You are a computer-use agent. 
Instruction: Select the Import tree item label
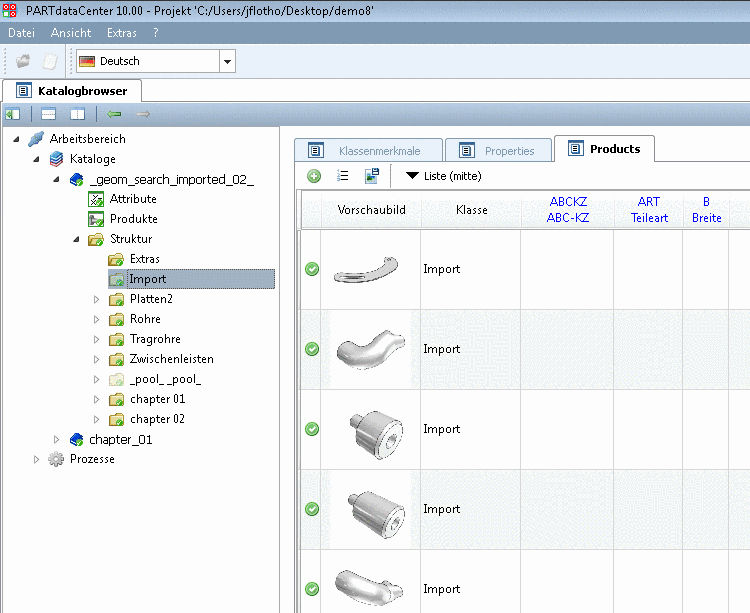147,279
